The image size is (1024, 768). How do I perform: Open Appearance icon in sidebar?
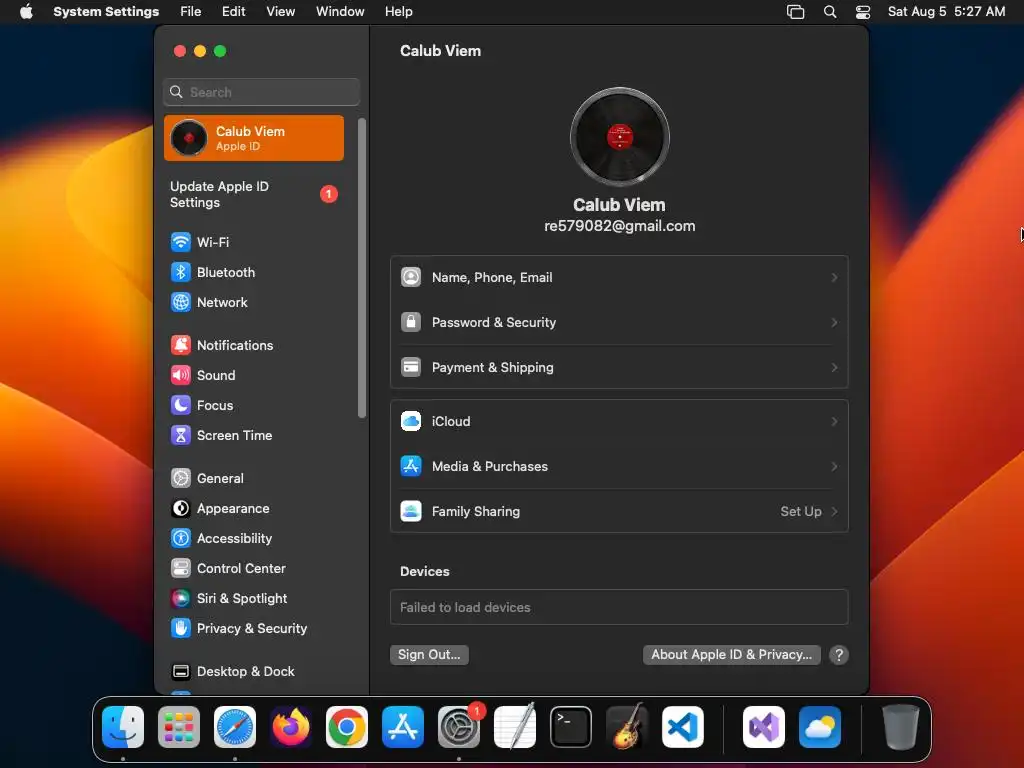180,508
